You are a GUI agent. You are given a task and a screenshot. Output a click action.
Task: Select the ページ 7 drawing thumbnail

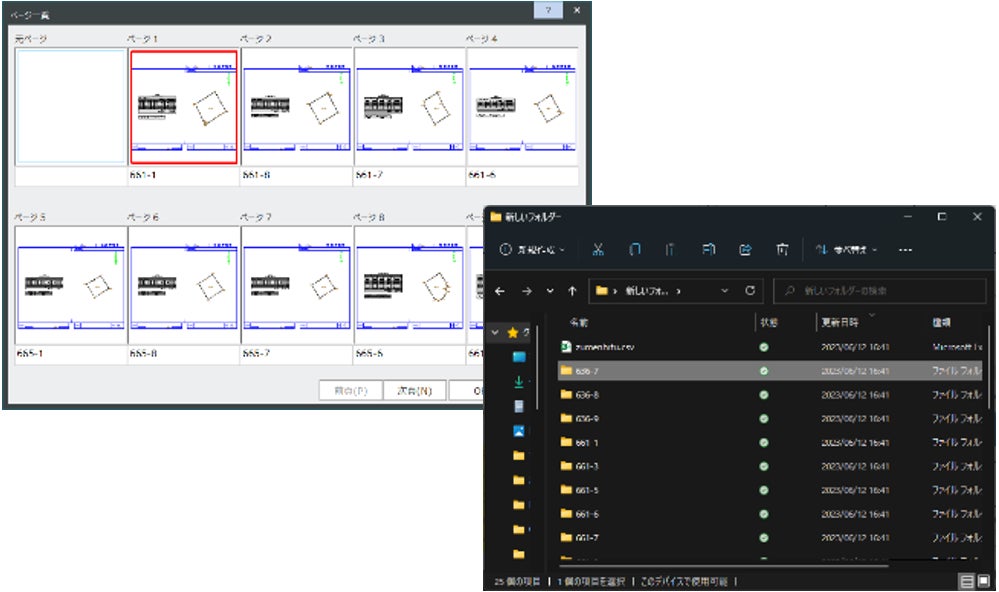click(x=297, y=285)
